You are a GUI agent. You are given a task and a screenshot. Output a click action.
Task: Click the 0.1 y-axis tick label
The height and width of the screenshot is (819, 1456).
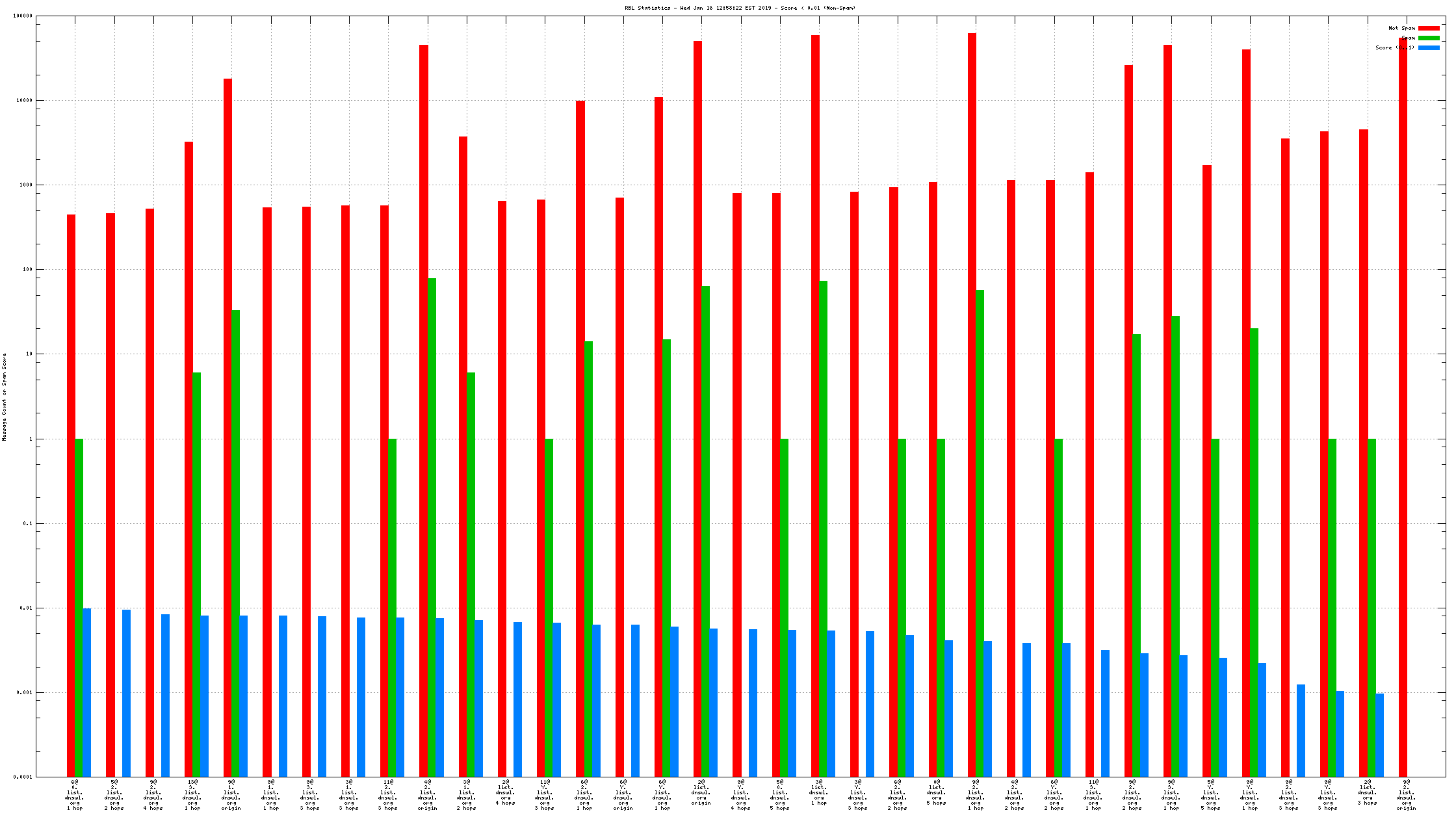point(27,523)
